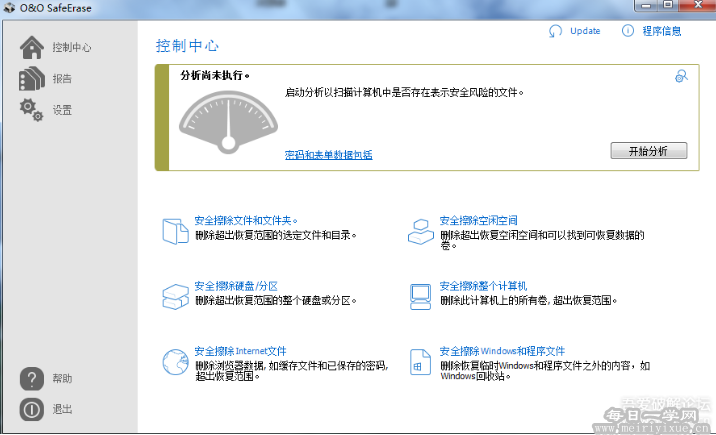Screen dimensions: 716x435
Task: Click the entire computer erase icon
Action: (421, 297)
